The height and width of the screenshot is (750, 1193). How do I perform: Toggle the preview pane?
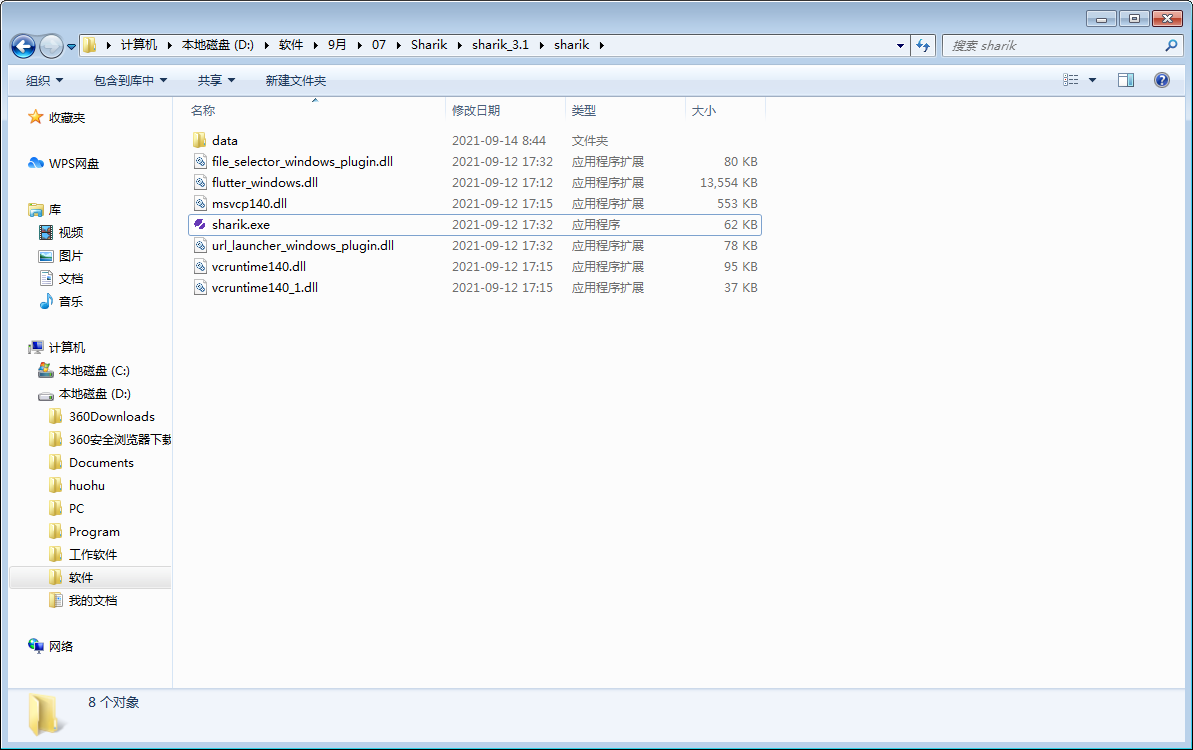point(1126,80)
